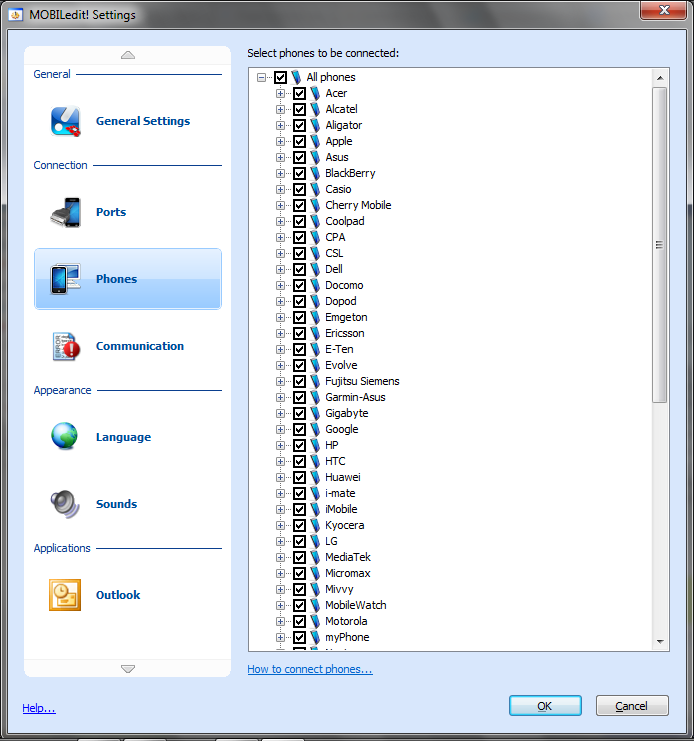
Task: Click the phone icon beside BlackBerry
Action: coord(315,173)
